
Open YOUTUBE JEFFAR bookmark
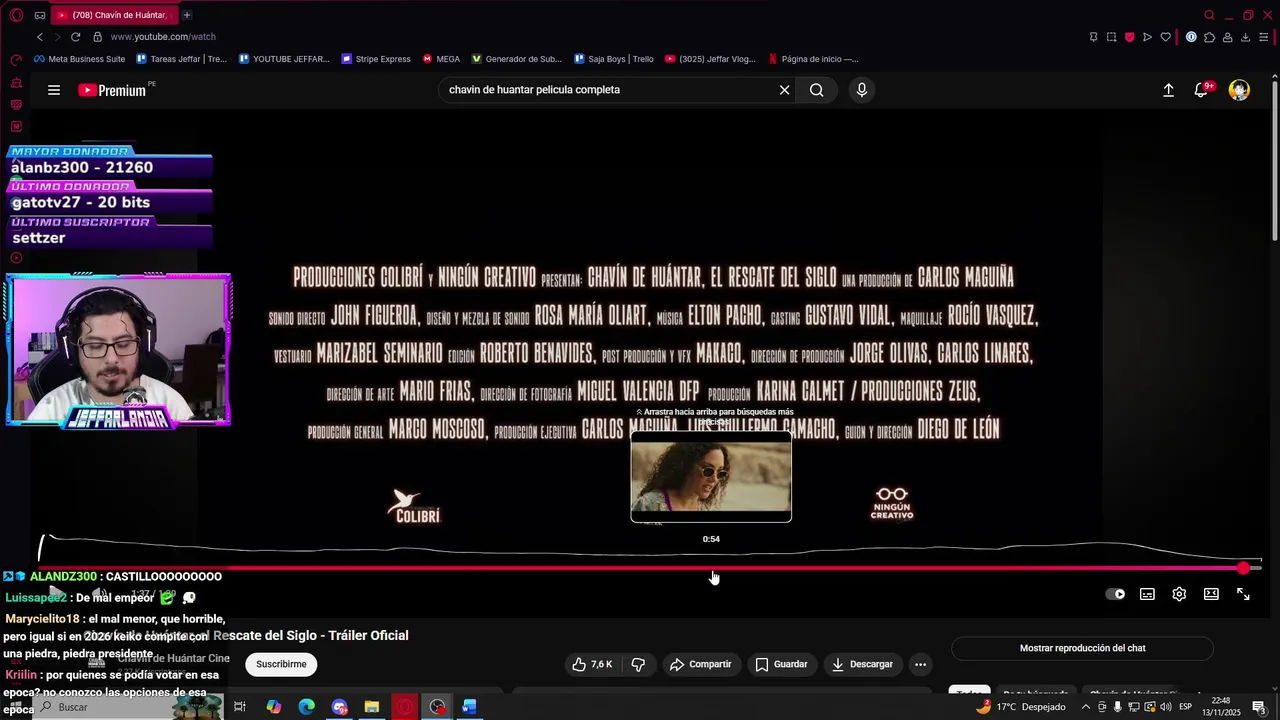(x=284, y=59)
